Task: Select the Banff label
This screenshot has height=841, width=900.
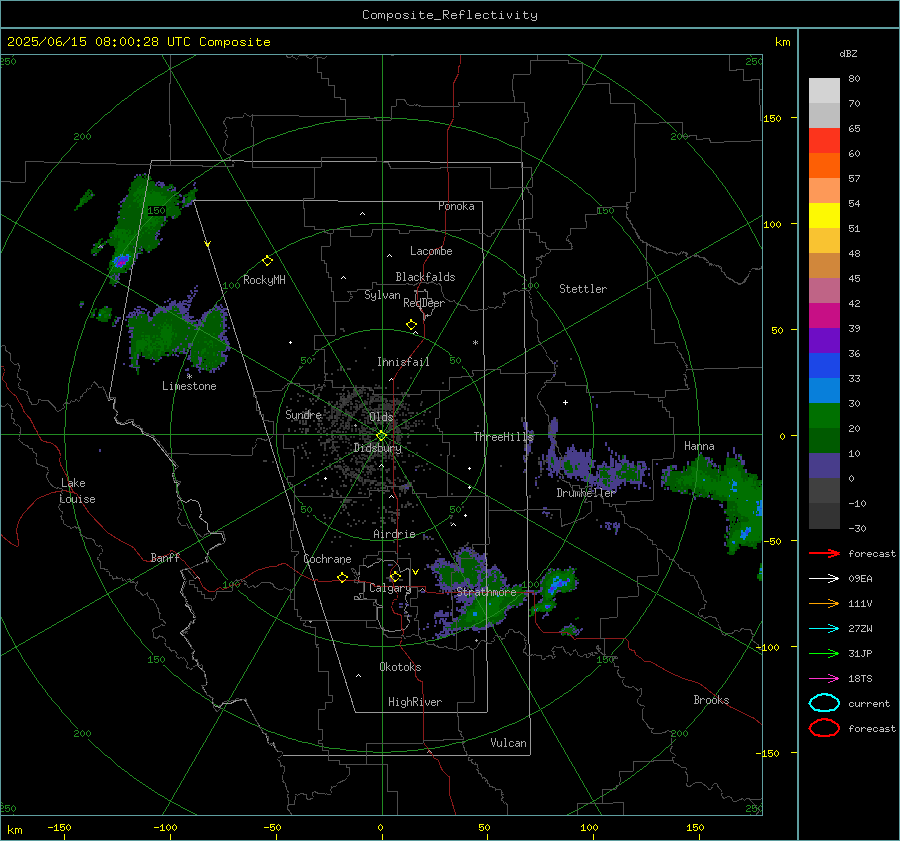Action: click(x=165, y=558)
